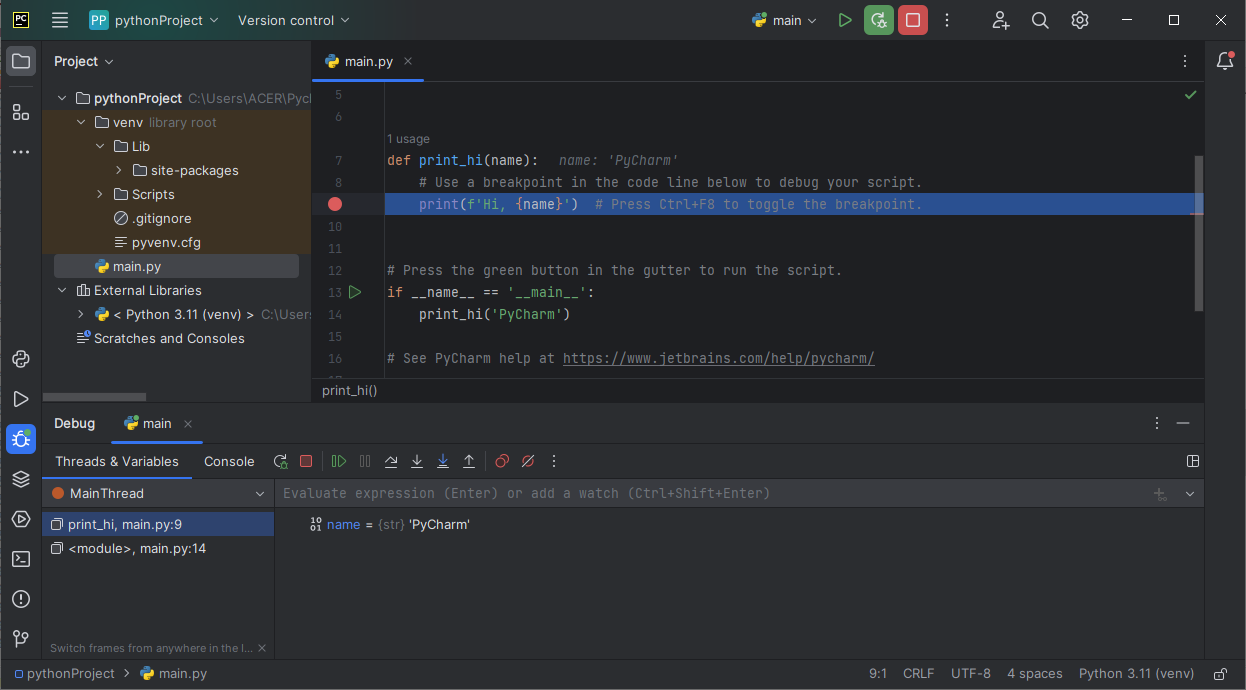
Task: Click '4 spaces' indent setting
Action: (x=1035, y=674)
